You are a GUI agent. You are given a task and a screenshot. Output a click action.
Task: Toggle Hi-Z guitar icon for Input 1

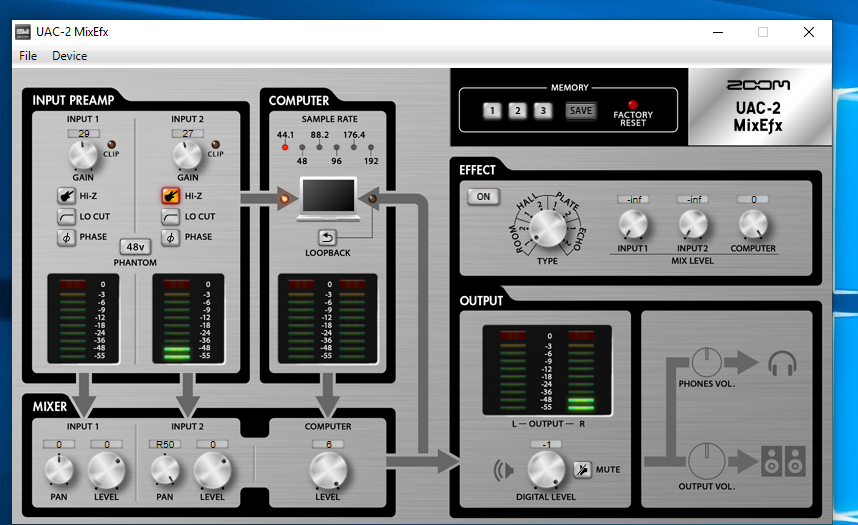pyautogui.click(x=66, y=195)
